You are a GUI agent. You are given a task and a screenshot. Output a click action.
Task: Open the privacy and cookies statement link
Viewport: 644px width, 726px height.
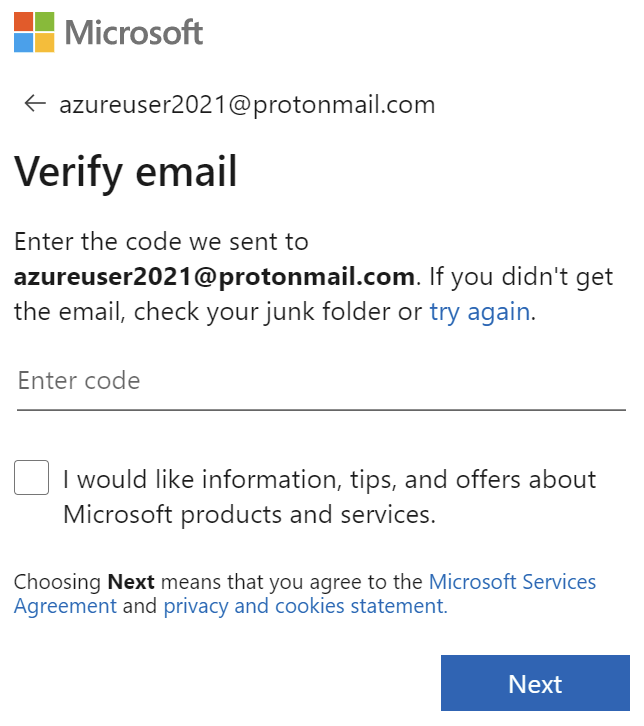[306, 606]
